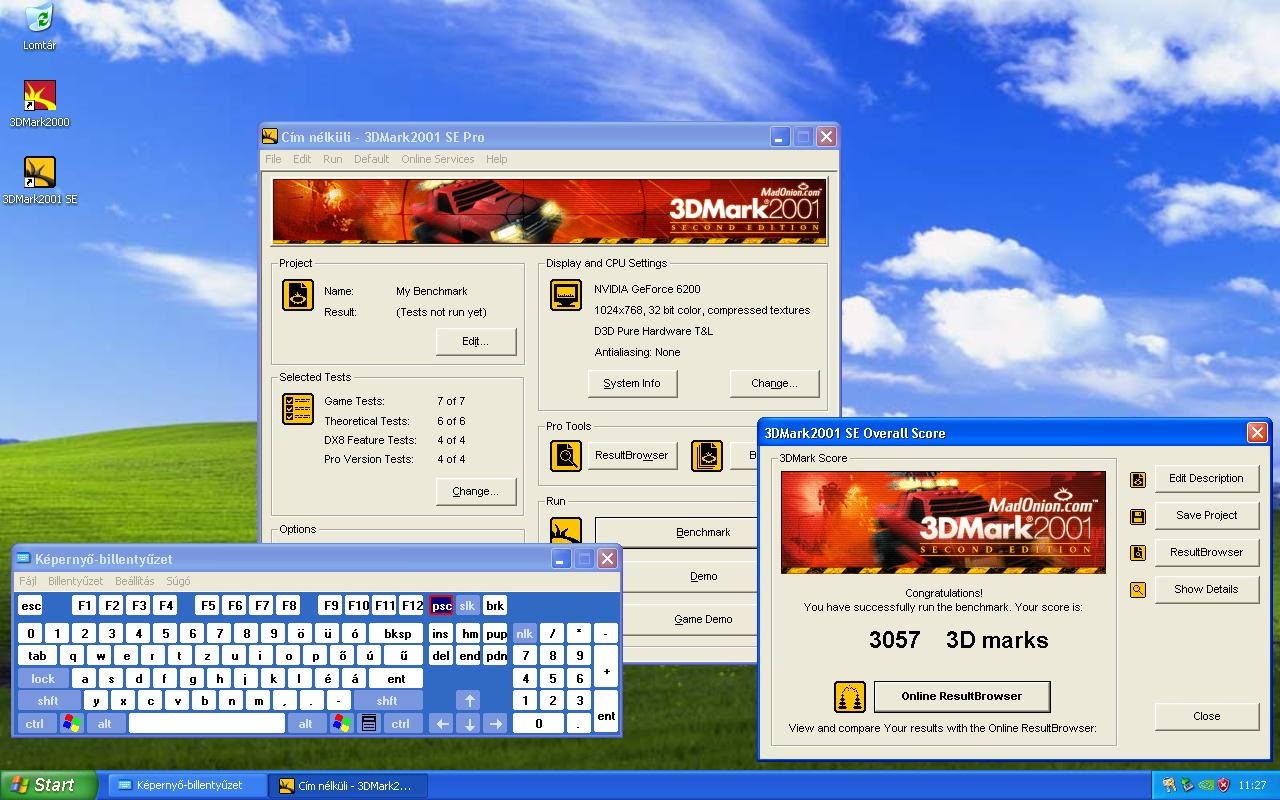Toggle the left ctrl key on the keyboard
Viewport: 1280px width, 800px height.
(35, 723)
